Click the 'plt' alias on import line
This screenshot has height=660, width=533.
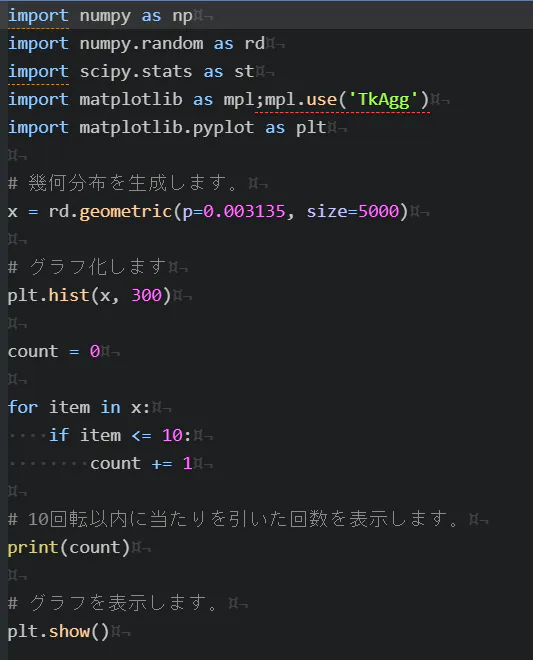(x=311, y=128)
